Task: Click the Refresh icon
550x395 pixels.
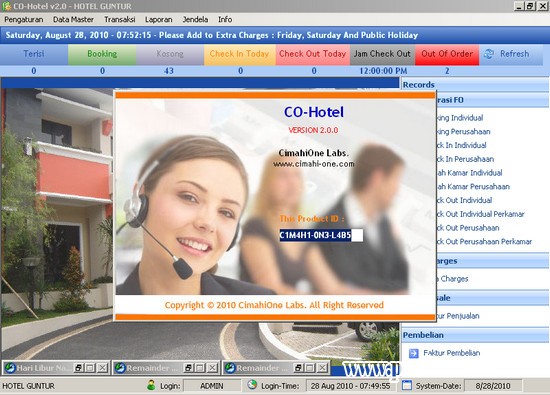Action: [x=489, y=54]
